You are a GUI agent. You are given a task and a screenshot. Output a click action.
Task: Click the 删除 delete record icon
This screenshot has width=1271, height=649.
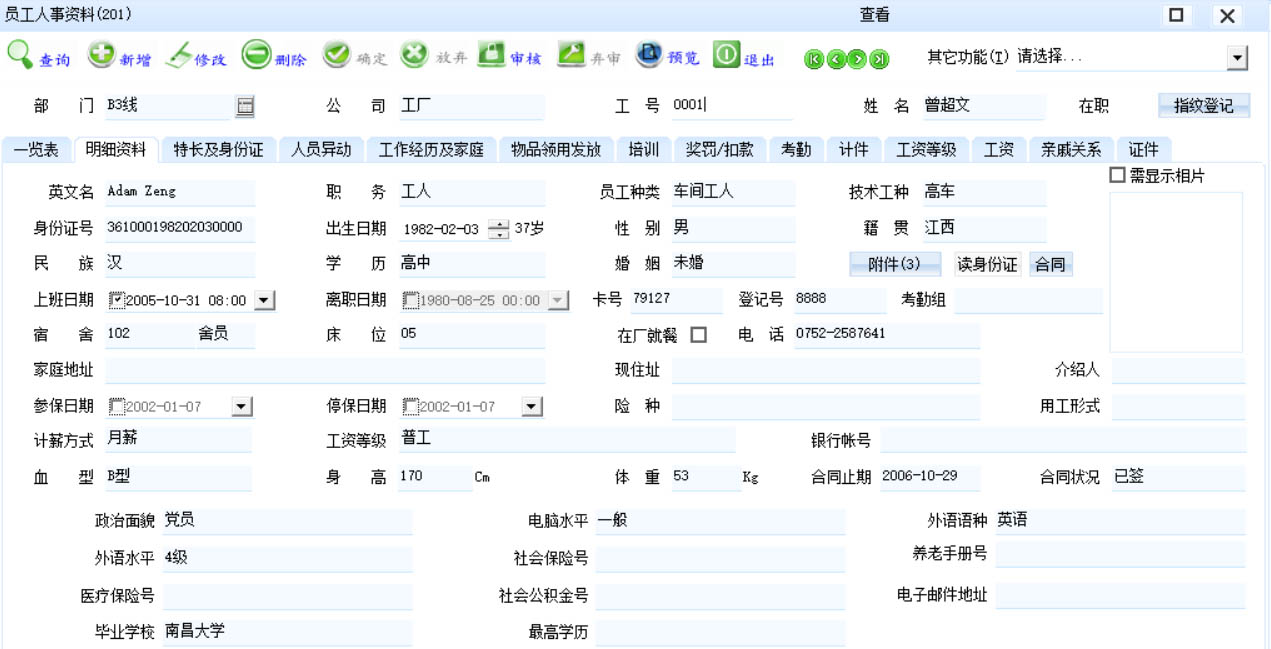256,55
